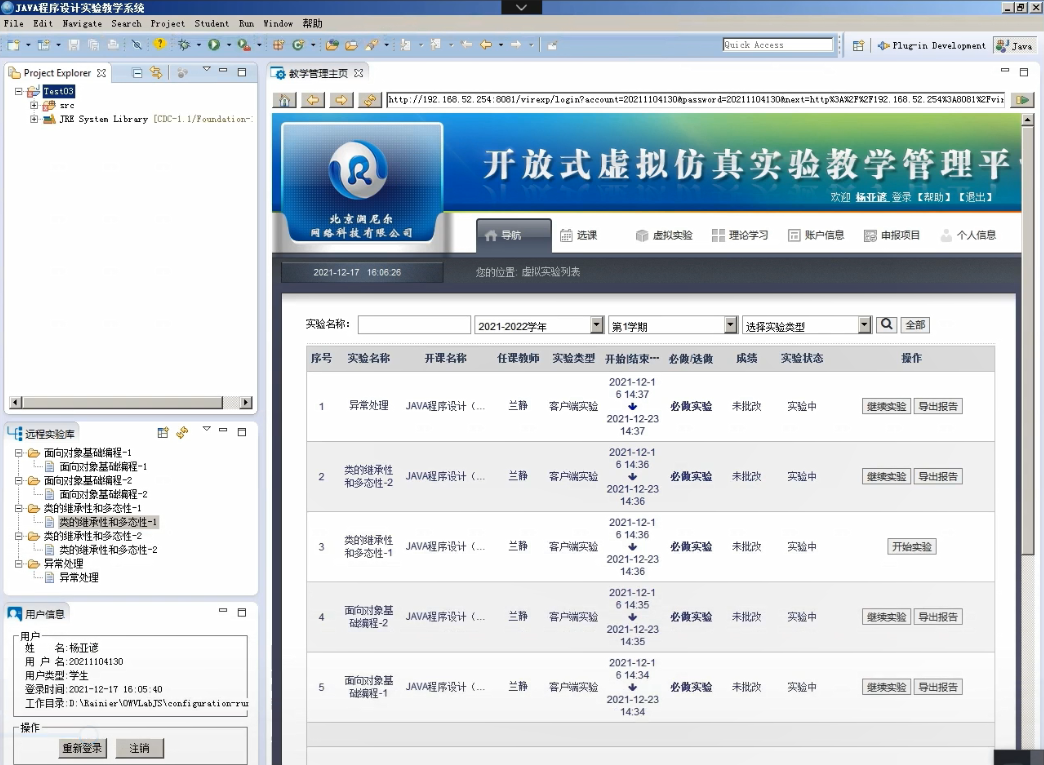The height and width of the screenshot is (765, 1044).
Task: Click the Run green play toolbar icon
Action: pyautogui.click(x=214, y=45)
